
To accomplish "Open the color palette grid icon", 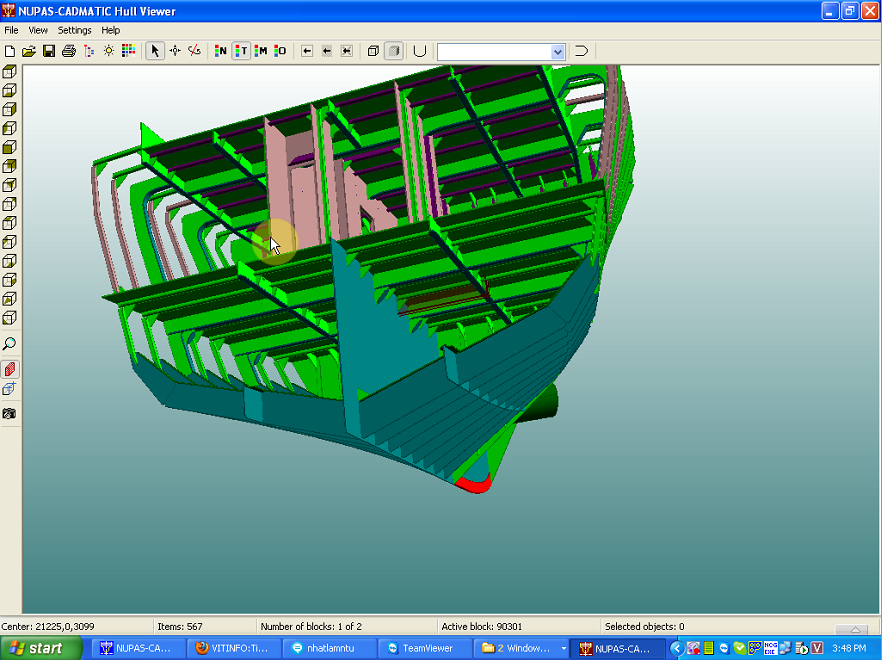I will 128,51.
